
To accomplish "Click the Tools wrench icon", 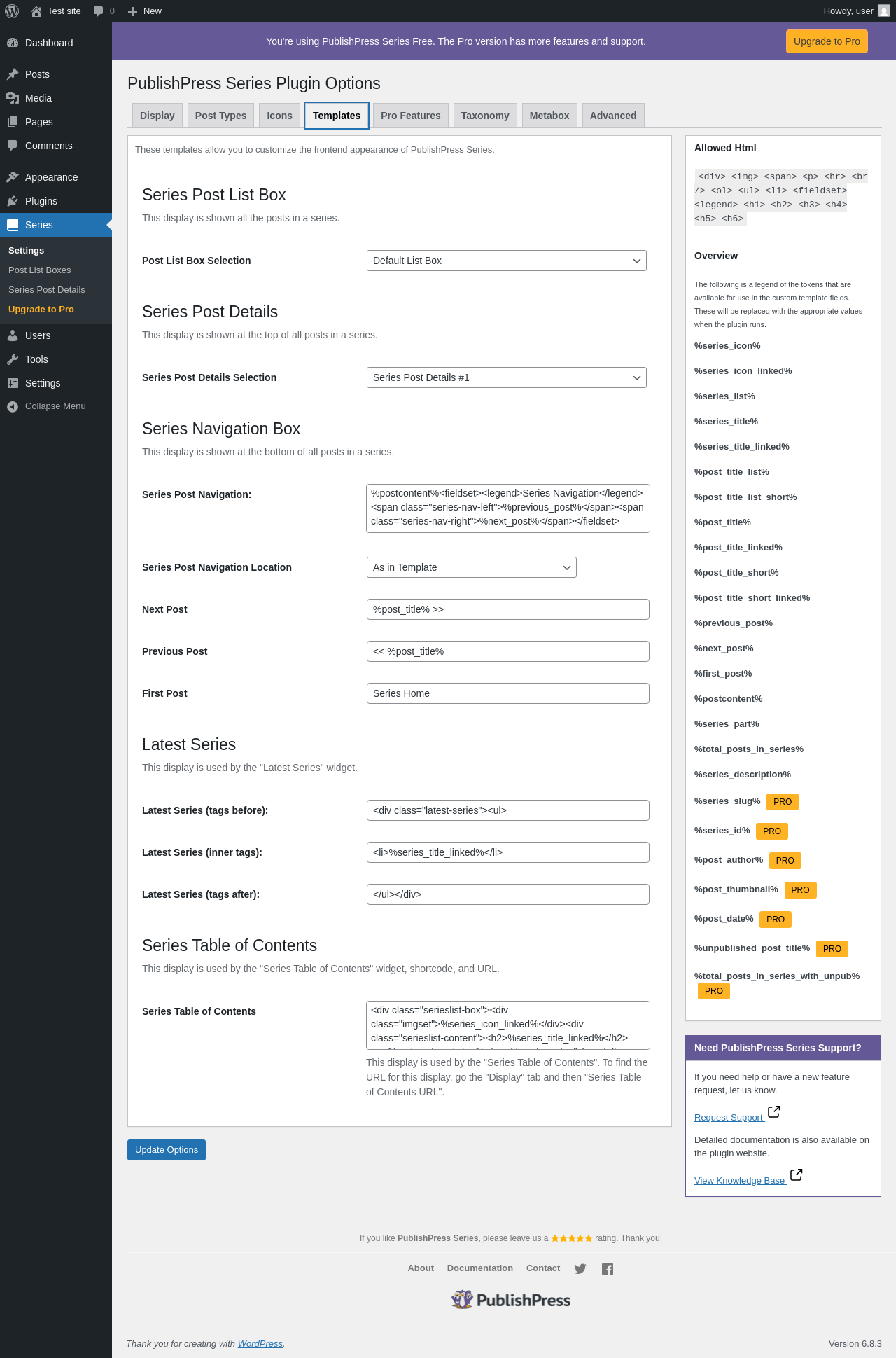I will click(13, 359).
